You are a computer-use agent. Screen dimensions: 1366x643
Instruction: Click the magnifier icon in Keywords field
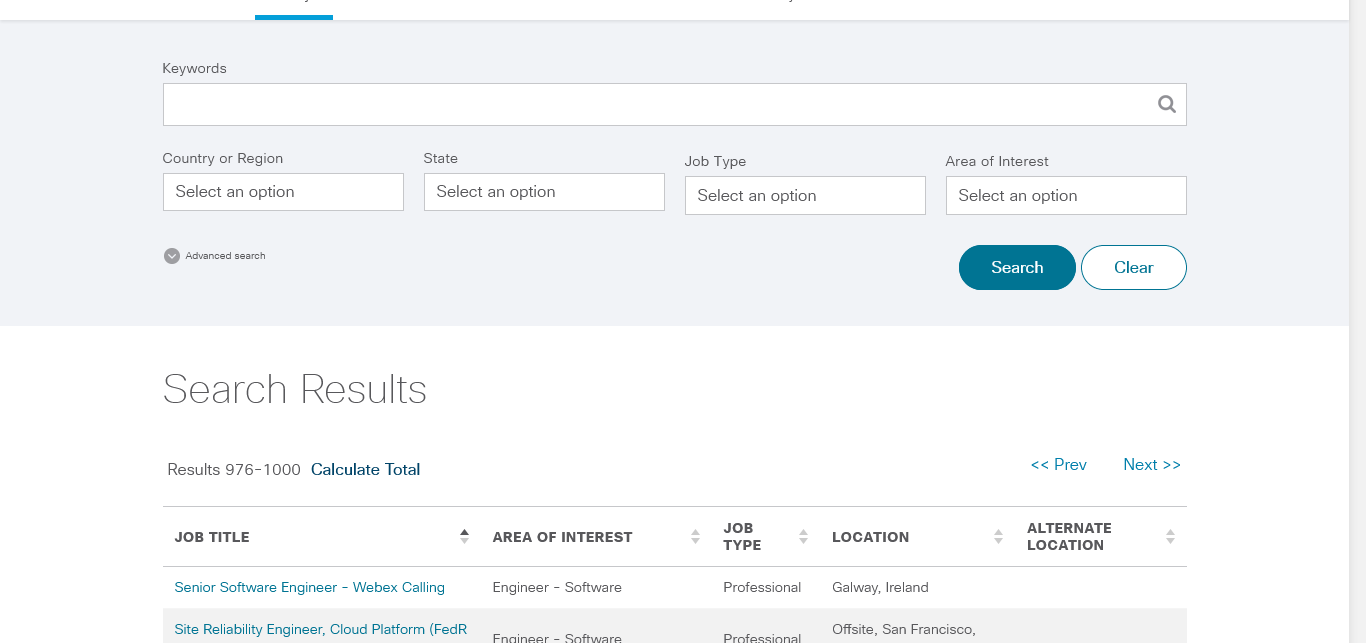pyautogui.click(x=1166, y=104)
